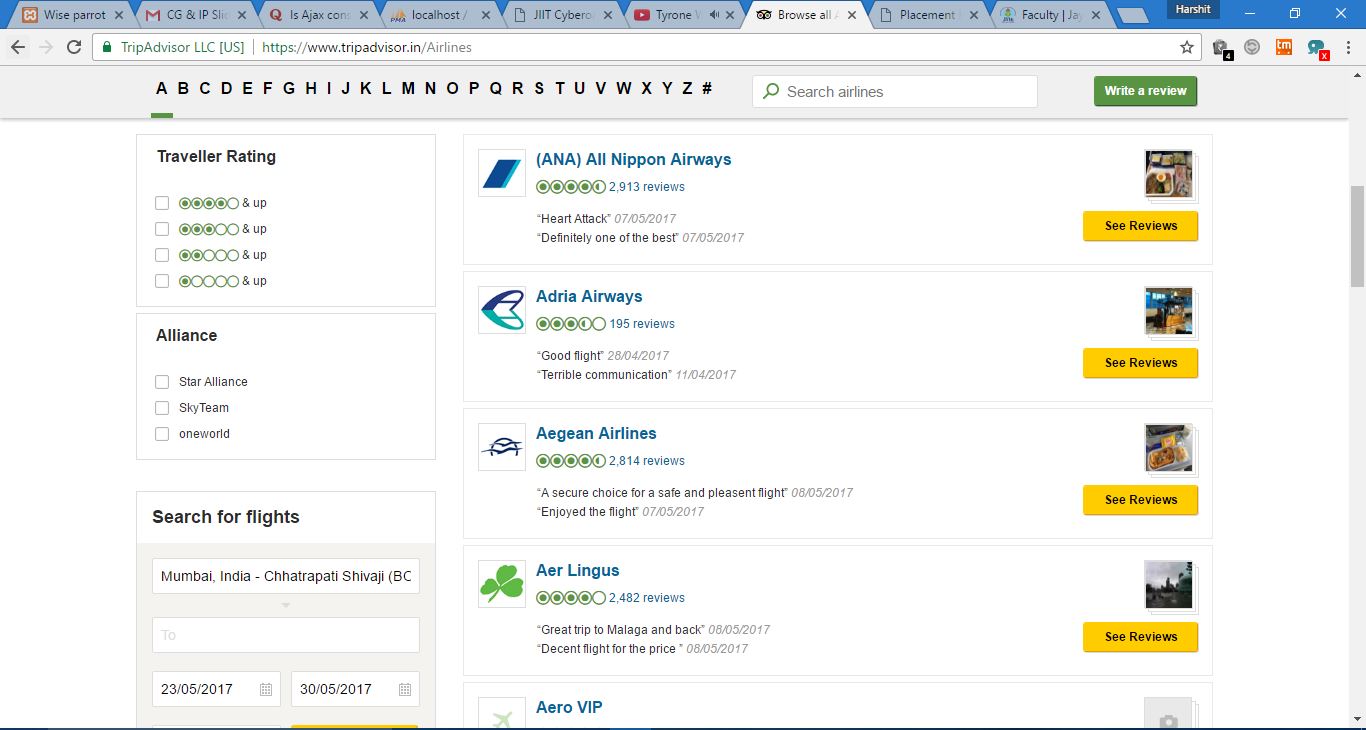Viewport: 1366px width, 730px height.
Task: Click "Terrible communication" review quote
Action: pyautogui.click(x=604, y=375)
